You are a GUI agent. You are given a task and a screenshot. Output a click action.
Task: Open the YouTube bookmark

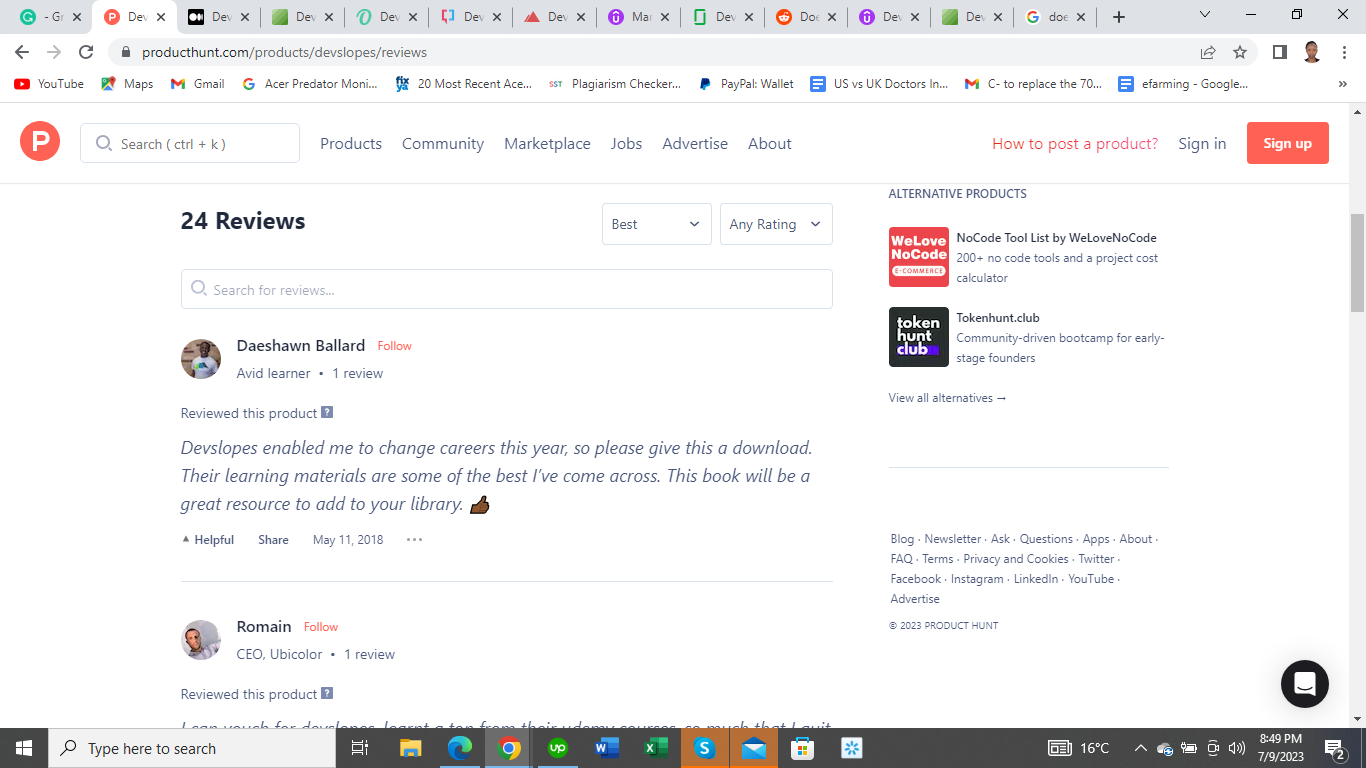[x=49, y=84]
